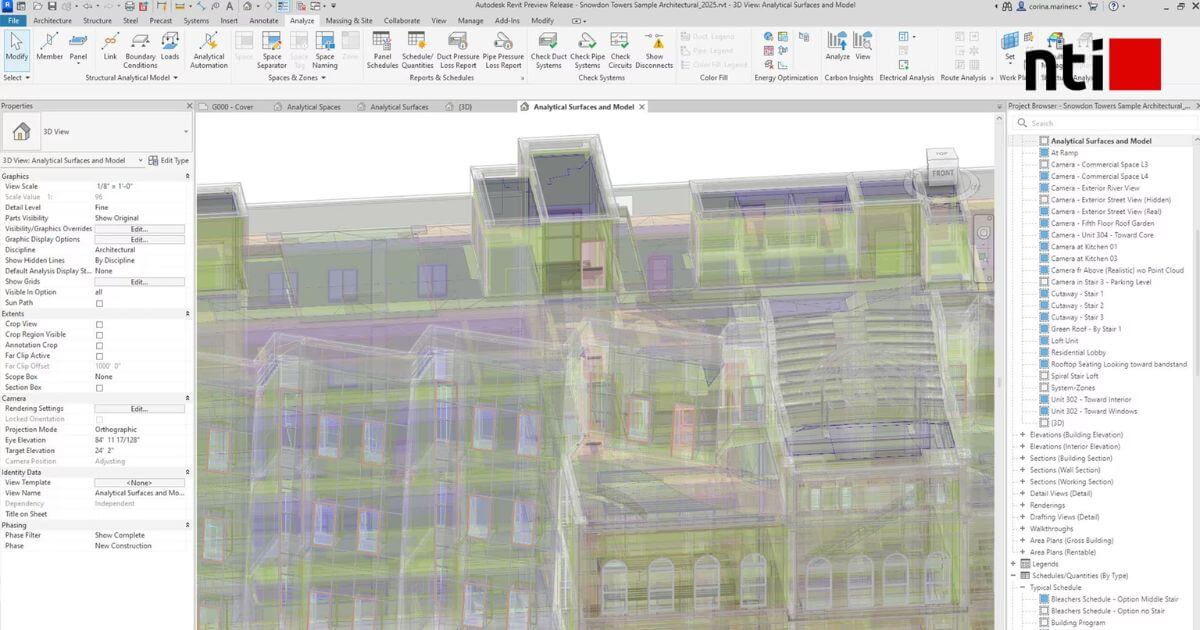Open the Select panel dropdown
Image resolution: width=1200 pixels, height=630 pixels.
pos(15,77)
